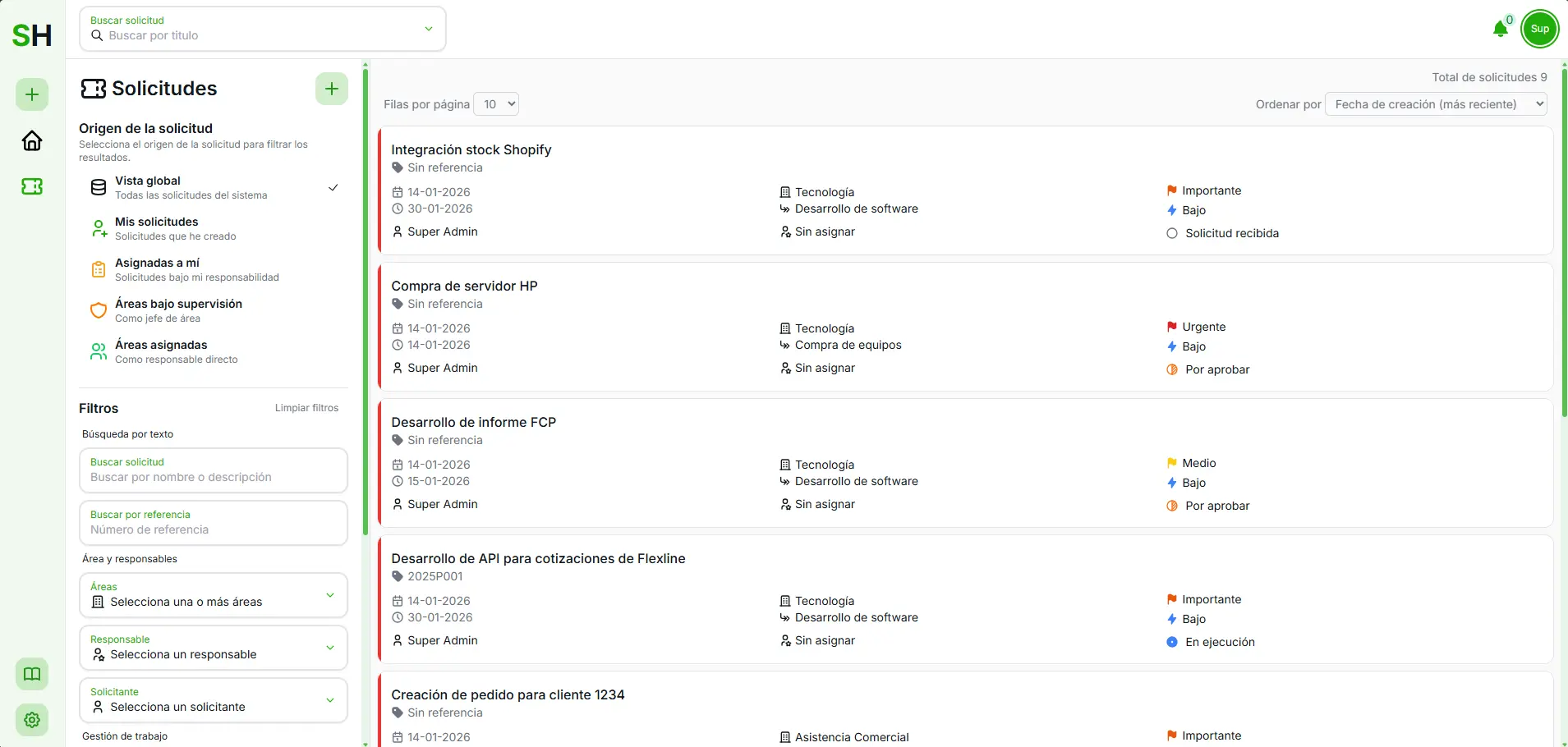Click the users icon for Áreas asignadas
The image size is (1568, 747).
coord(99,351)
